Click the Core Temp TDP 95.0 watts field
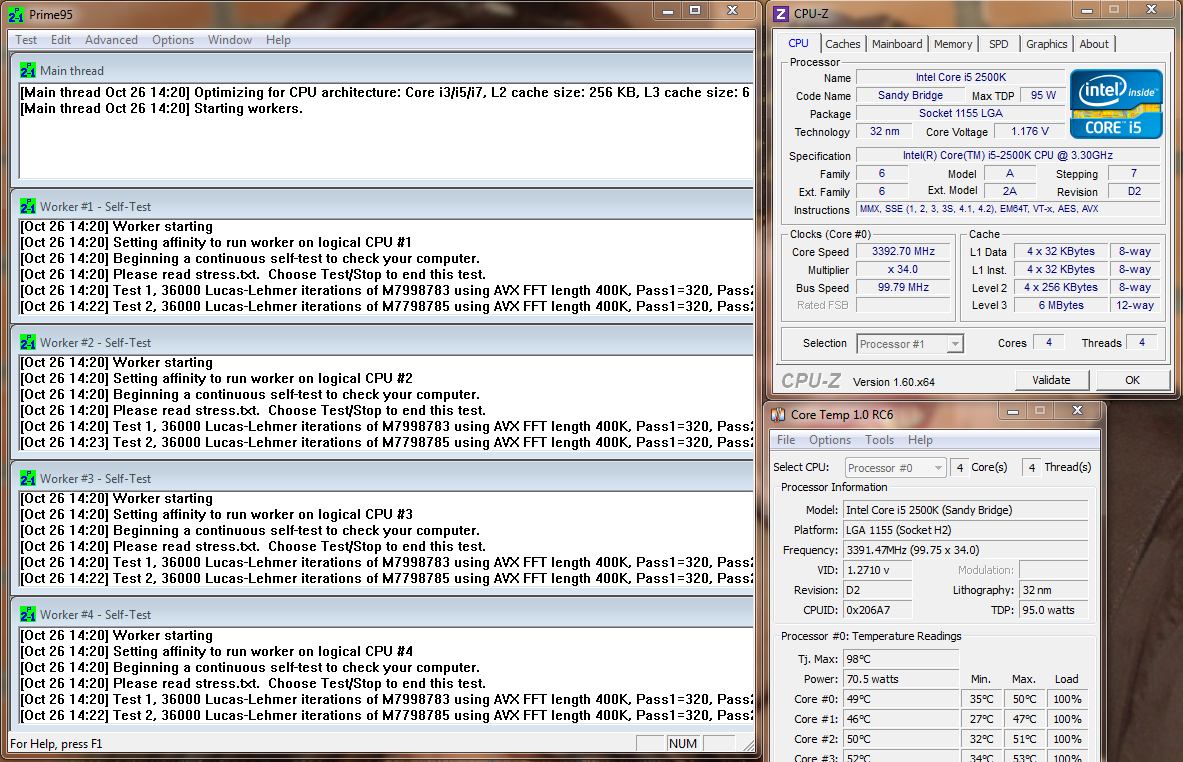This screenshot has width=1183, height=762. pos(1053,610)
